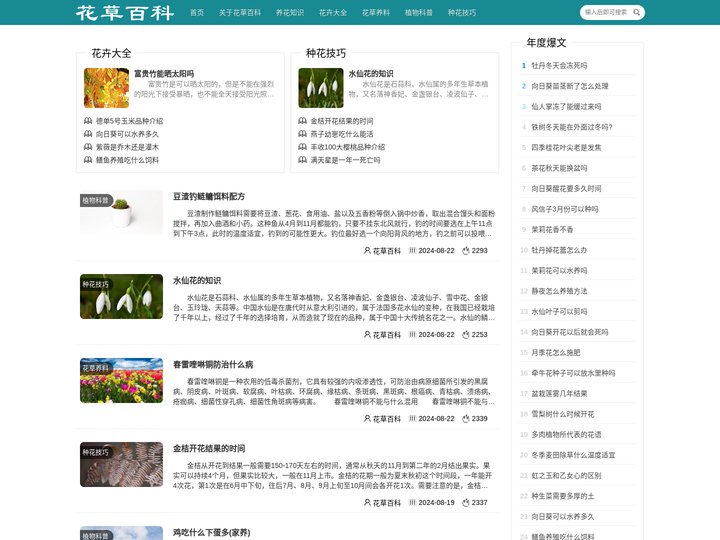
Task: Click the link 丰收100大樱桃品种介绍
Action: click(x=348, y=147)
